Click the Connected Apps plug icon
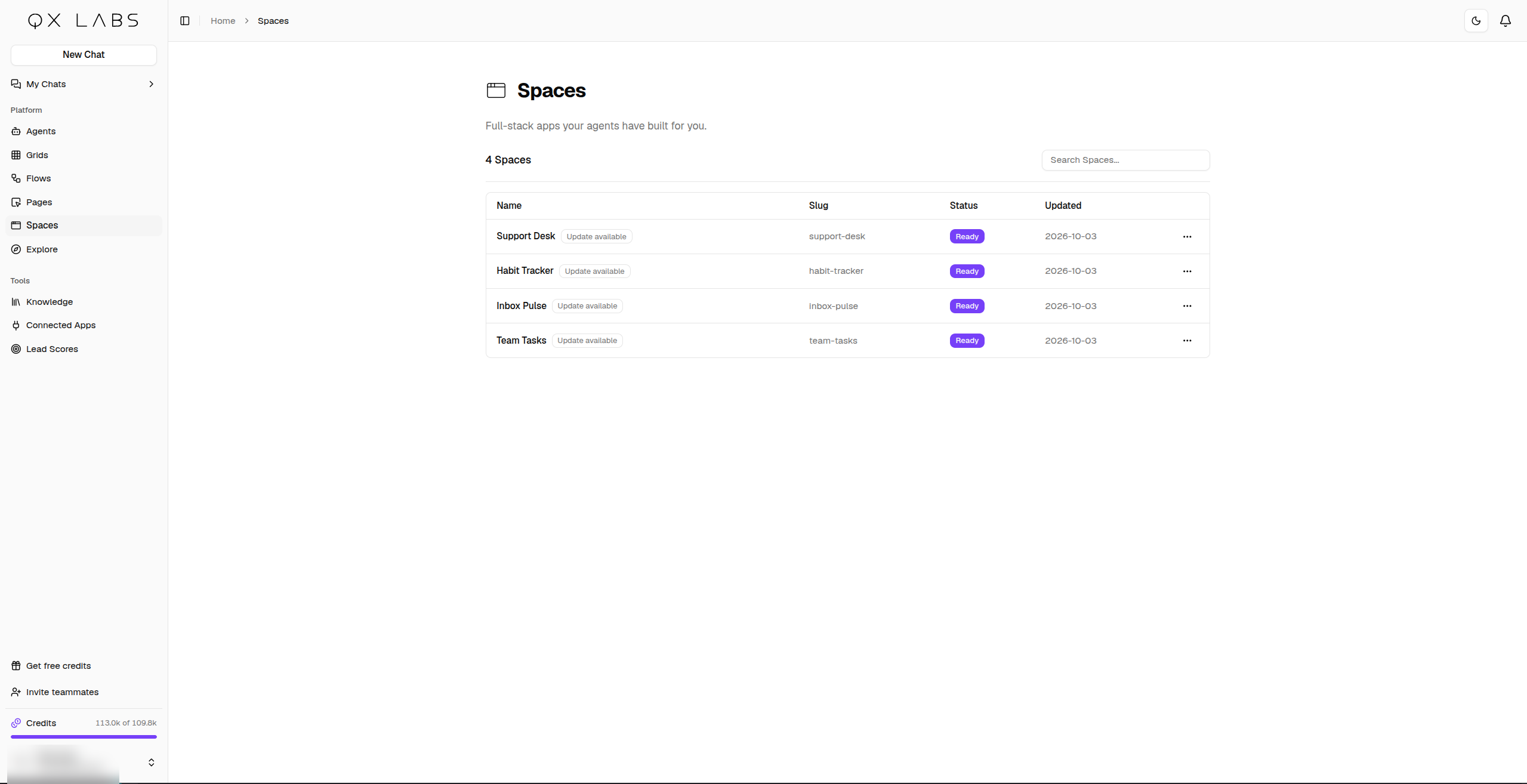The width and height of the screenshot is (1527, 784). coord(16,325)
